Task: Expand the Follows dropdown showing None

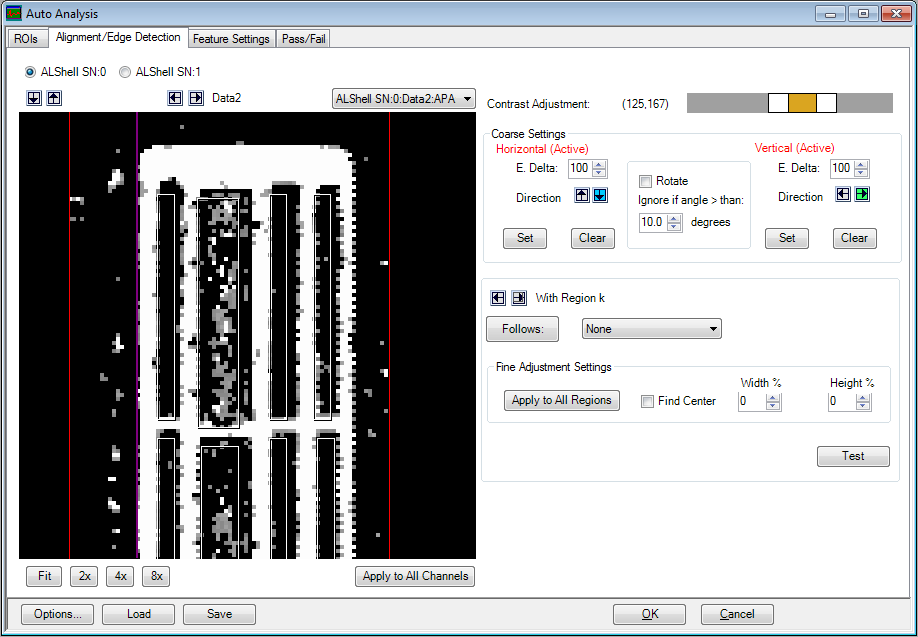Action: point(651,329)
